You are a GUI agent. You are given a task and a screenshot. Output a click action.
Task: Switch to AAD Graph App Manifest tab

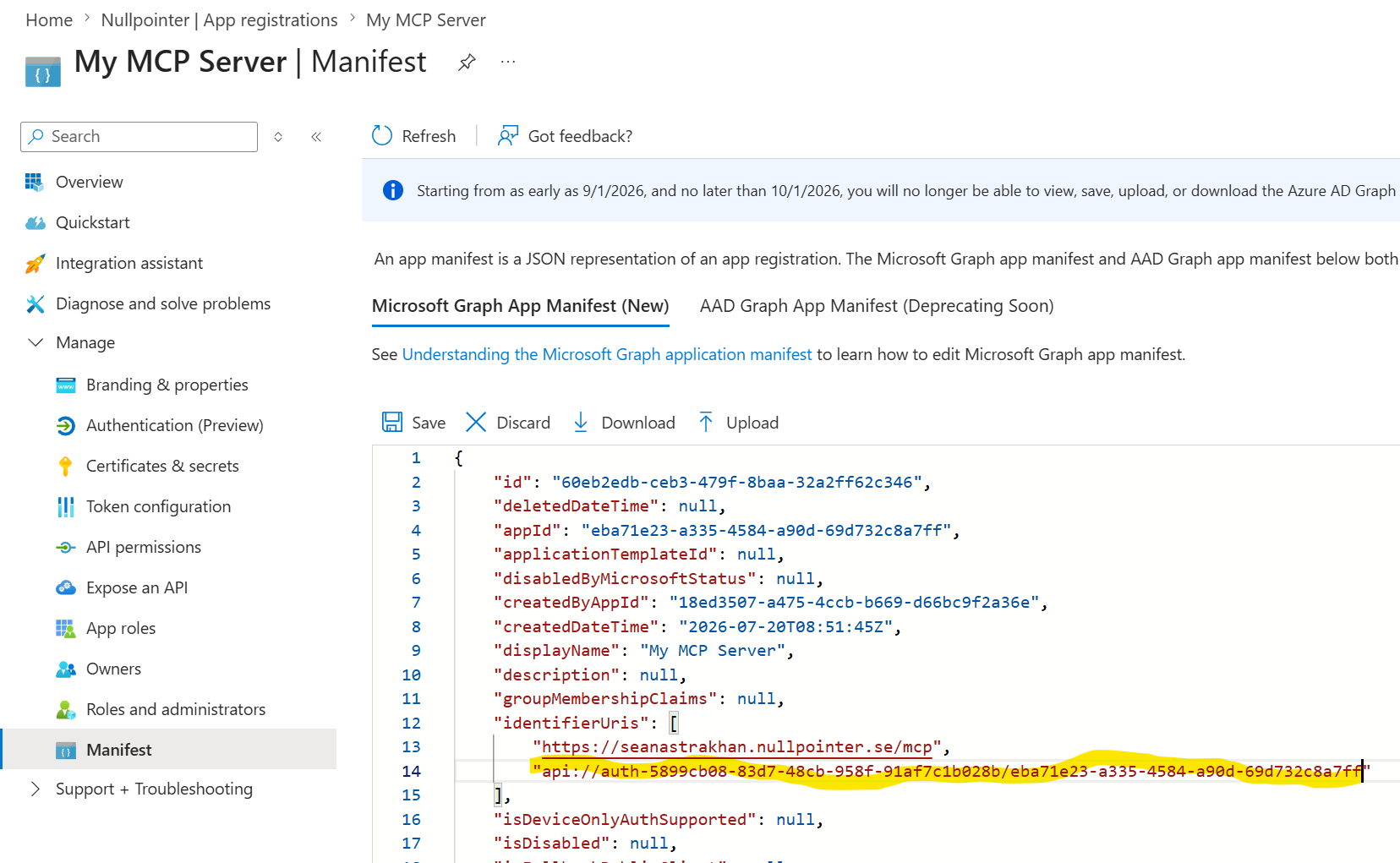click(x=877, y=306)
